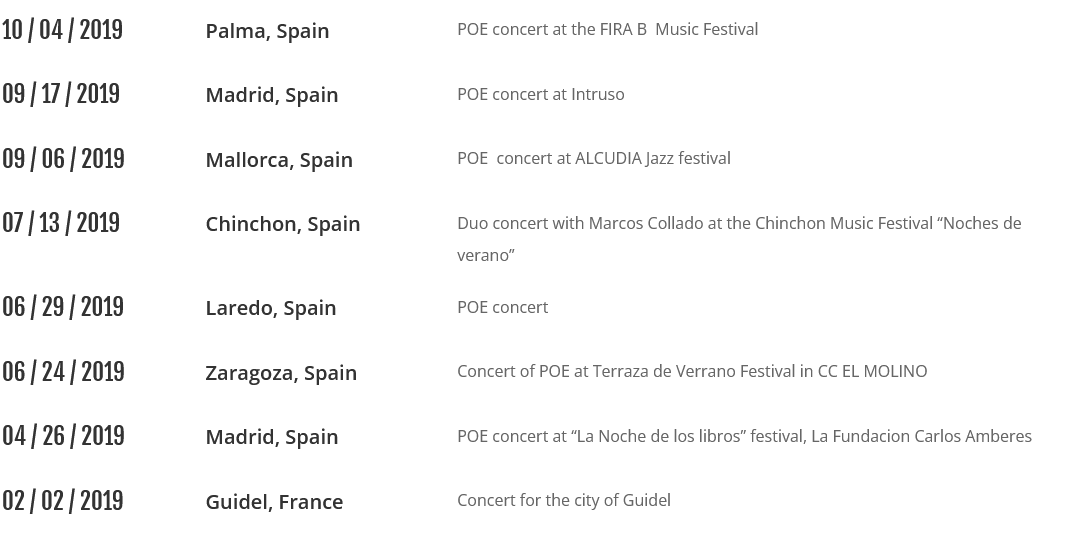
Task: Select the Laredo, Spain location
Action: (270, 308)
